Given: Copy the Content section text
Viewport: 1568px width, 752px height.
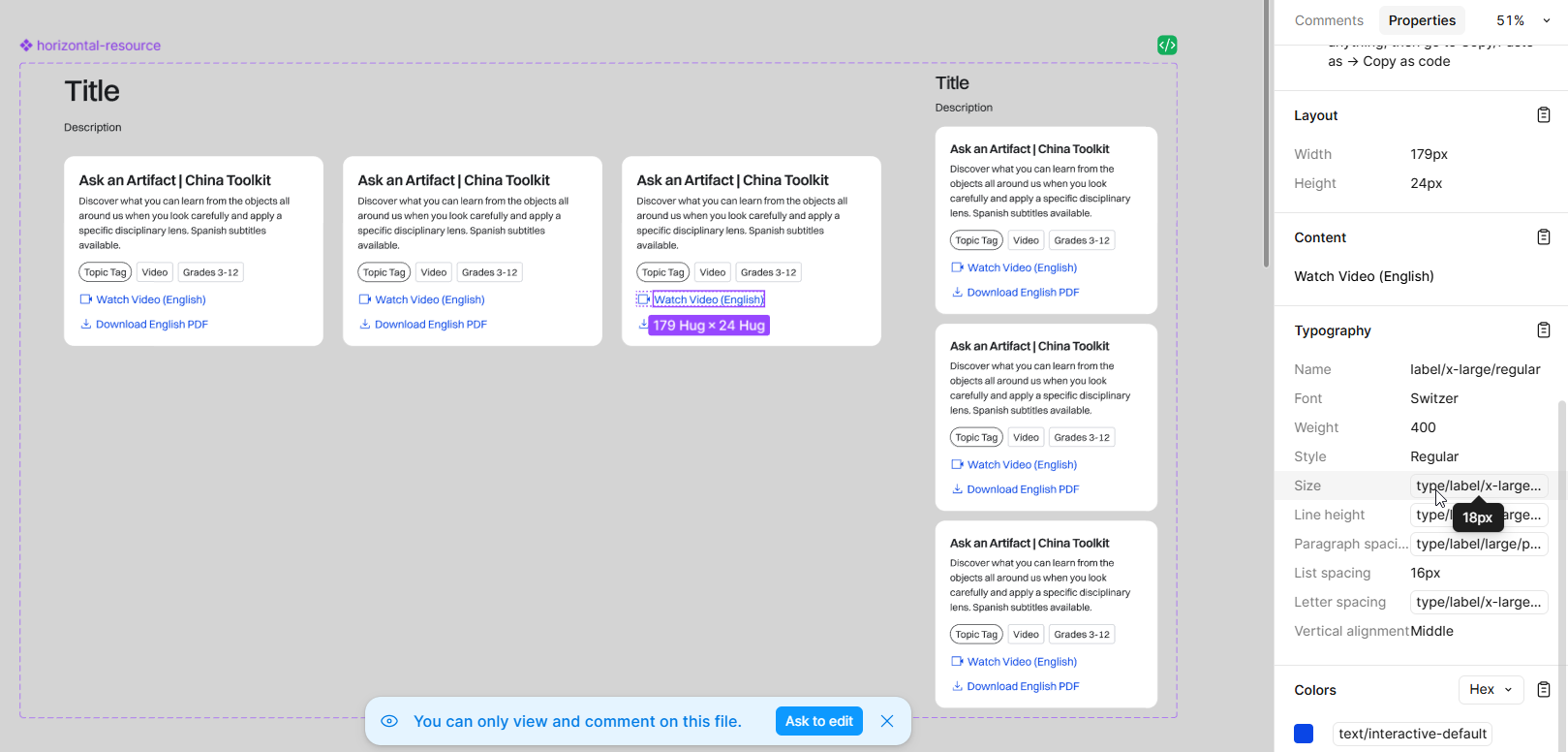Looking at the screenshot, I should pyautogui.click(x=1543, y=237).
